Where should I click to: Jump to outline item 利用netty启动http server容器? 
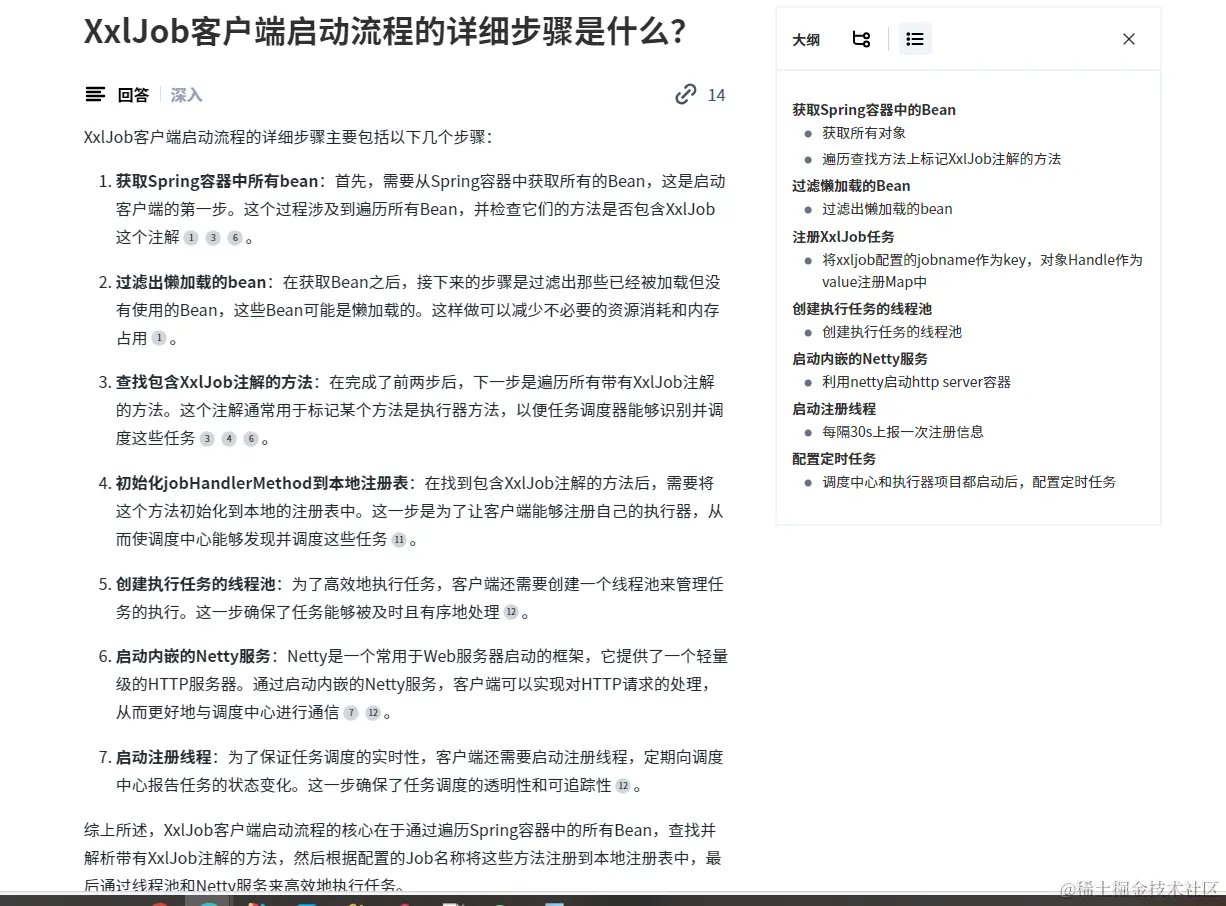[916, 382]
